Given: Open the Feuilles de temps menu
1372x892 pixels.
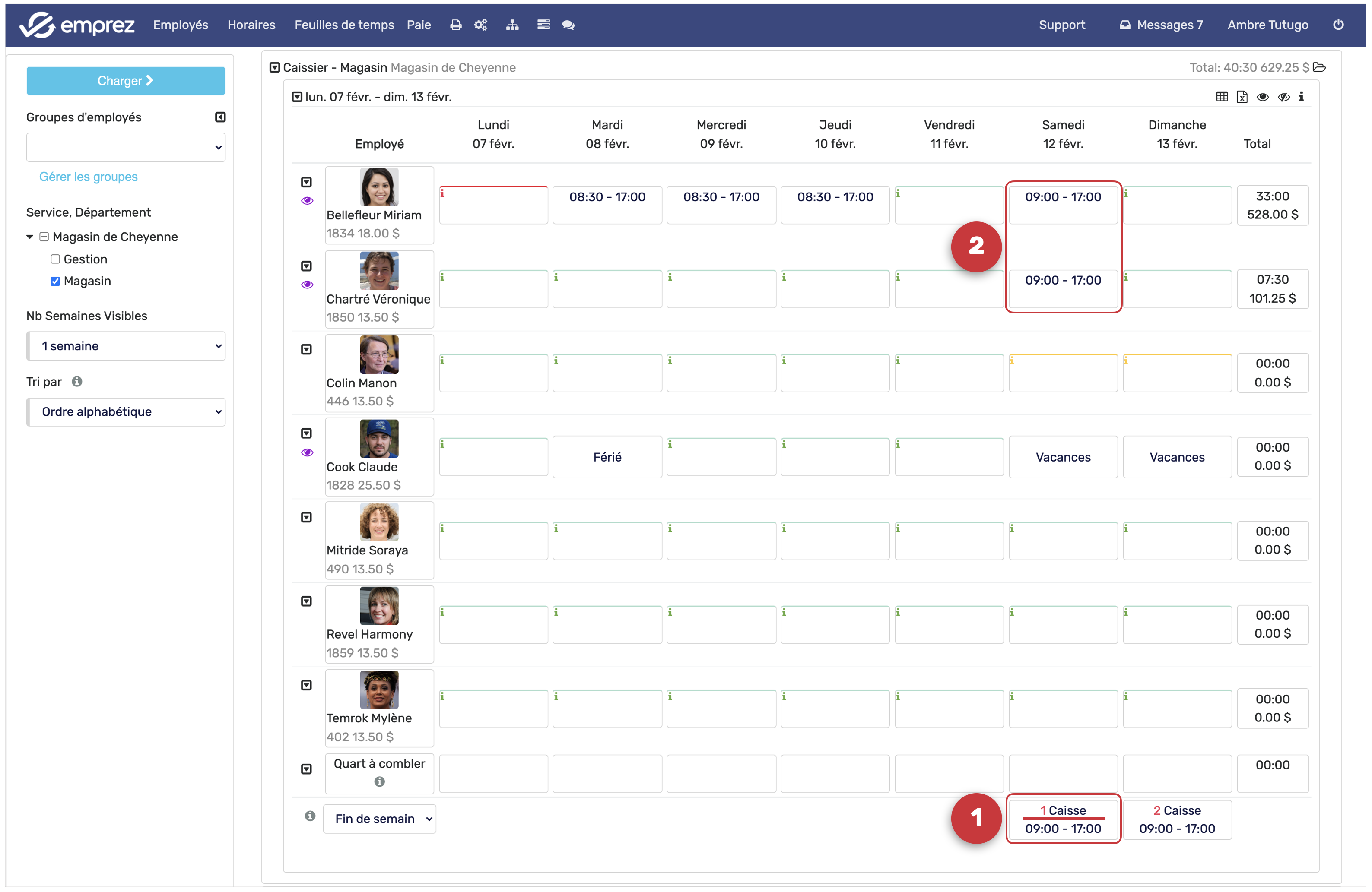Looking at the screenshot, I should point(344,25).
